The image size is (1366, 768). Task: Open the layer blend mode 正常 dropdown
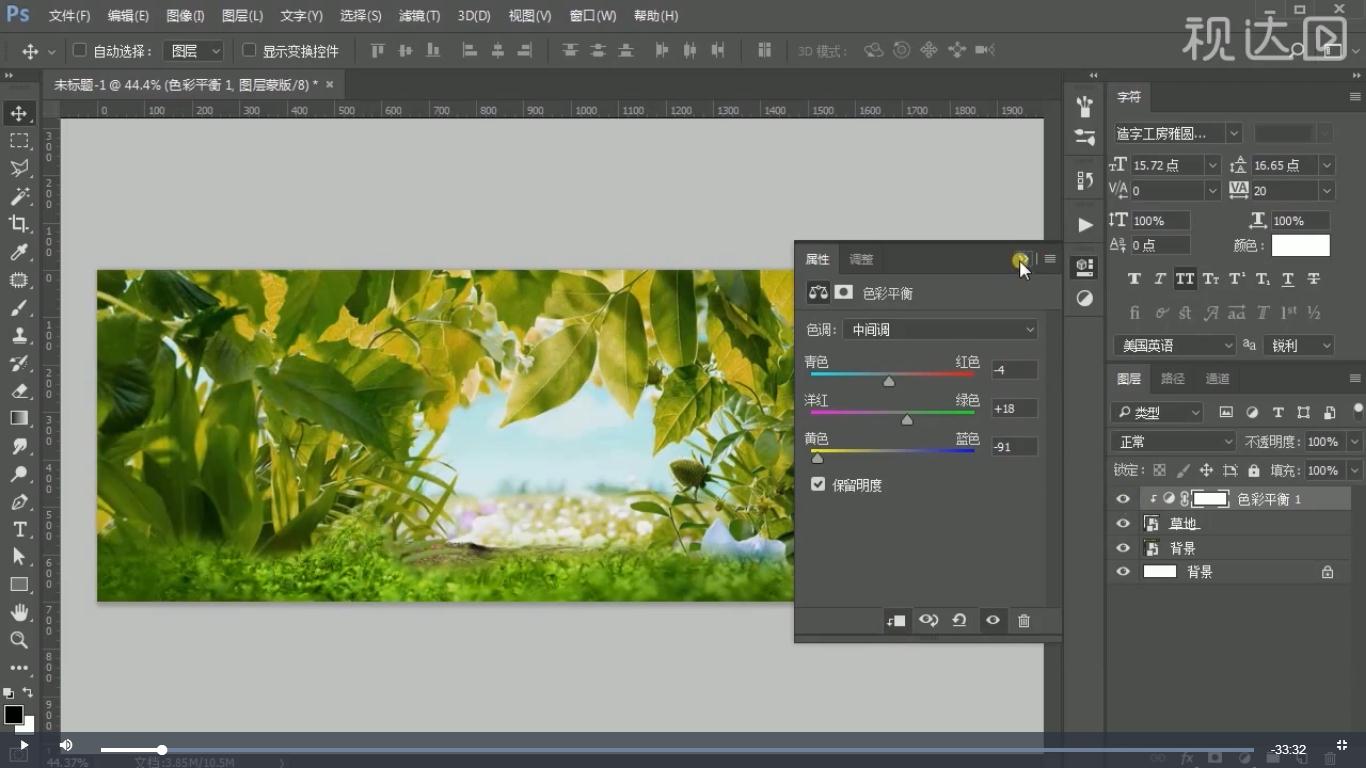point(1173,442)
